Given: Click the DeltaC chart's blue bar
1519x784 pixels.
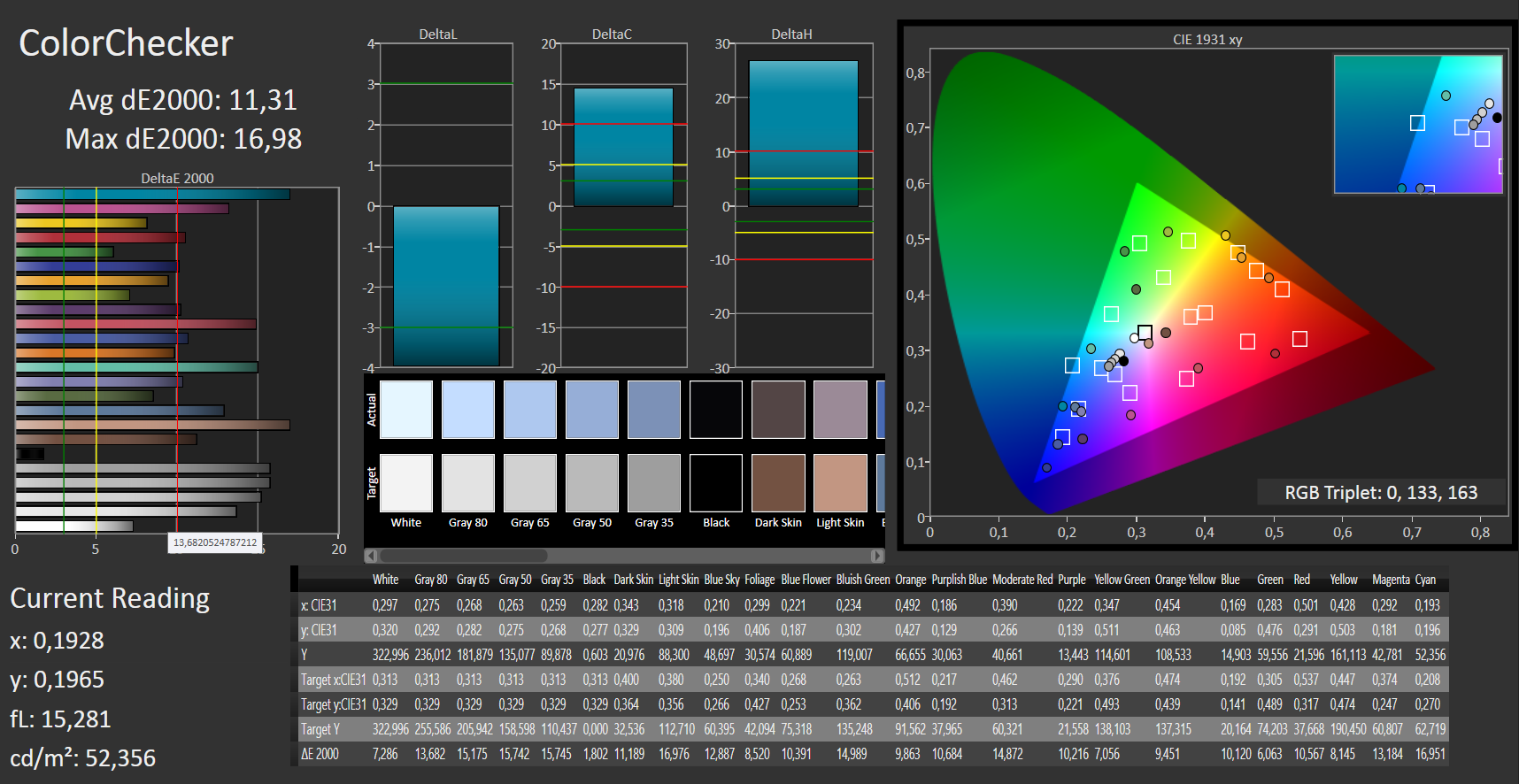Looking at the screenshot, I should tap(623, 147).
